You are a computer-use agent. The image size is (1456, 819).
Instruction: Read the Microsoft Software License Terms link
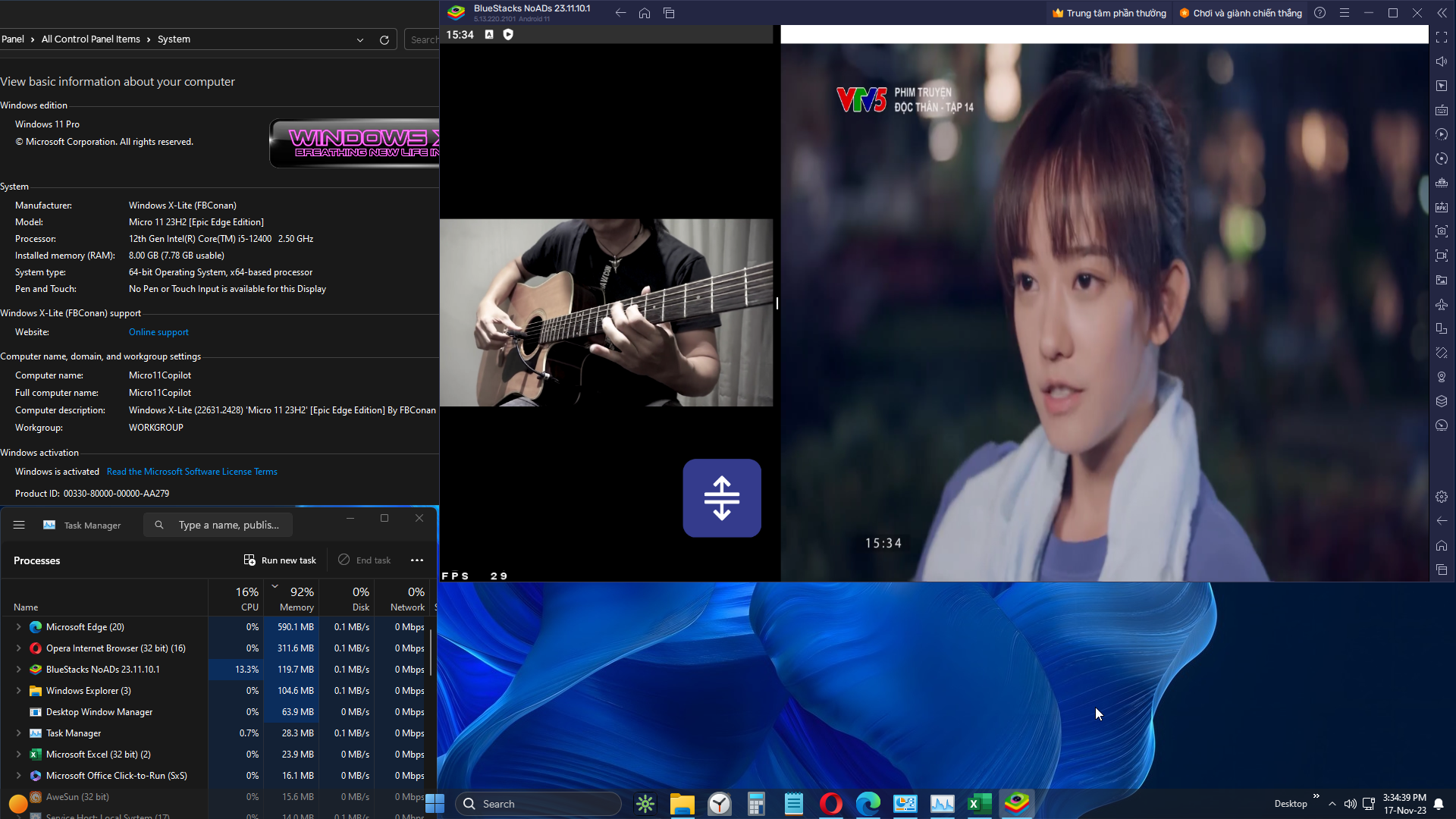(x=192, y=472)
